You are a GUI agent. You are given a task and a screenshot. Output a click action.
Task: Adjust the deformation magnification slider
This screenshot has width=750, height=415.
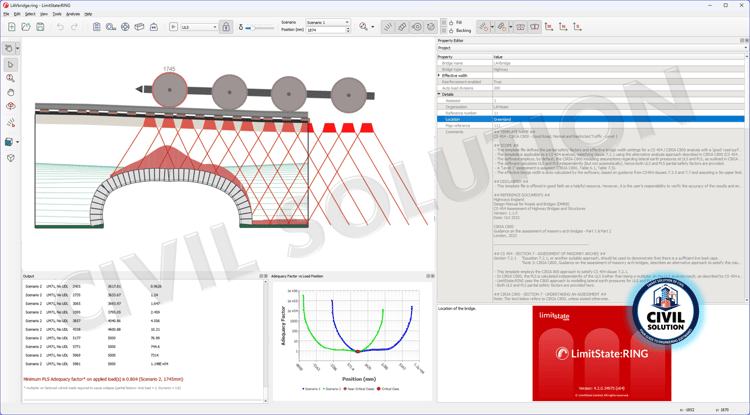(259, 28)
